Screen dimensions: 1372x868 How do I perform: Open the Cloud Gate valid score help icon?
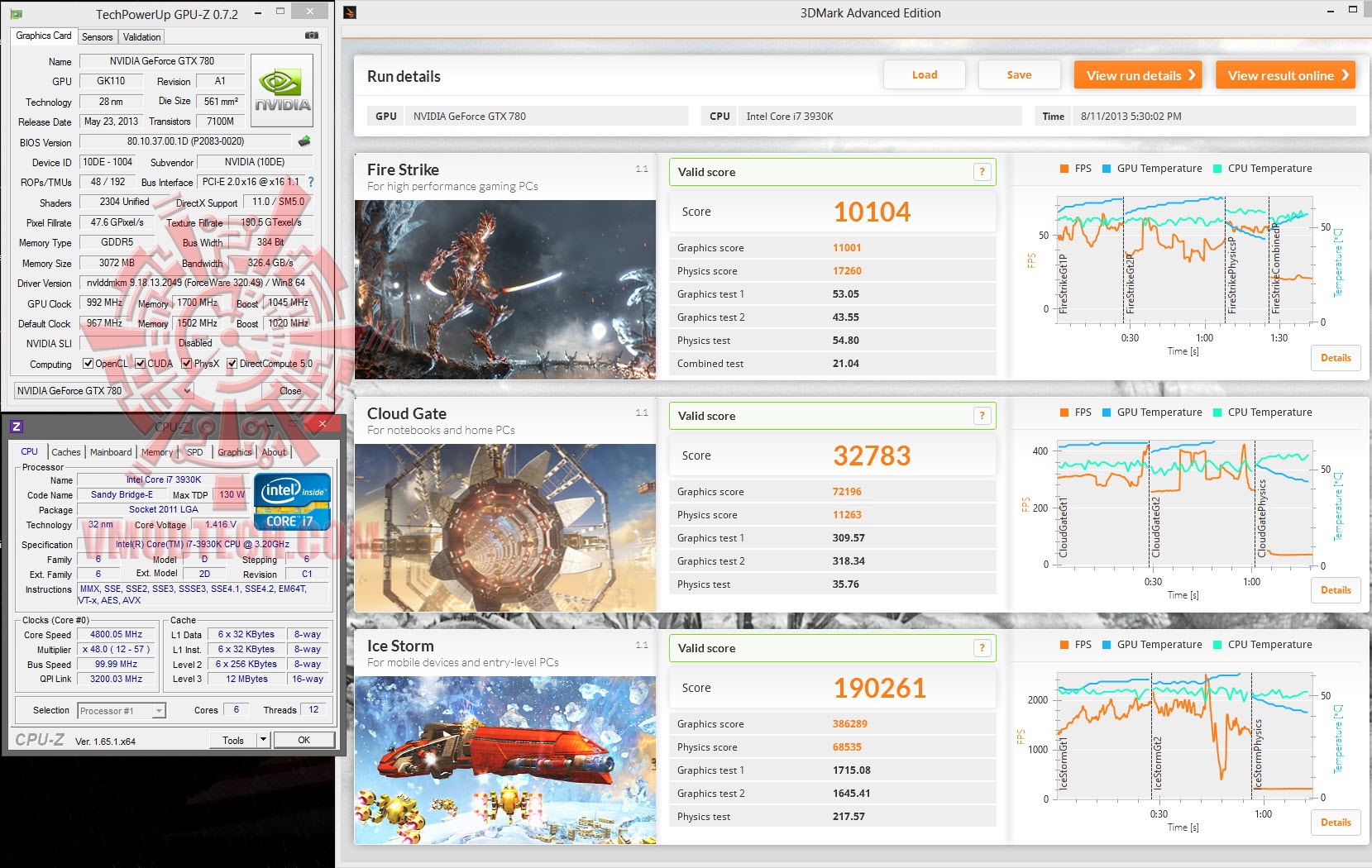click(982, 416)
